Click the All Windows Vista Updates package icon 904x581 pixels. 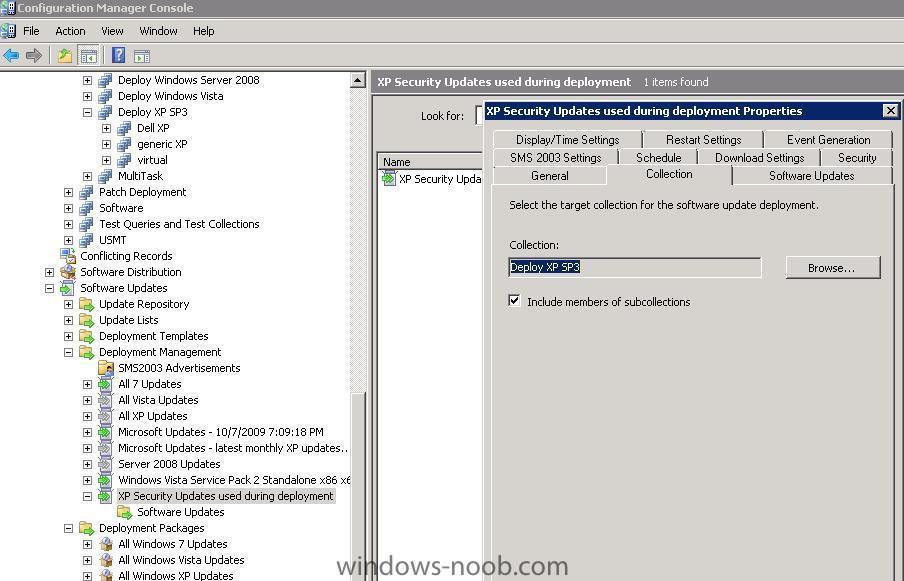tap(106, 560)
